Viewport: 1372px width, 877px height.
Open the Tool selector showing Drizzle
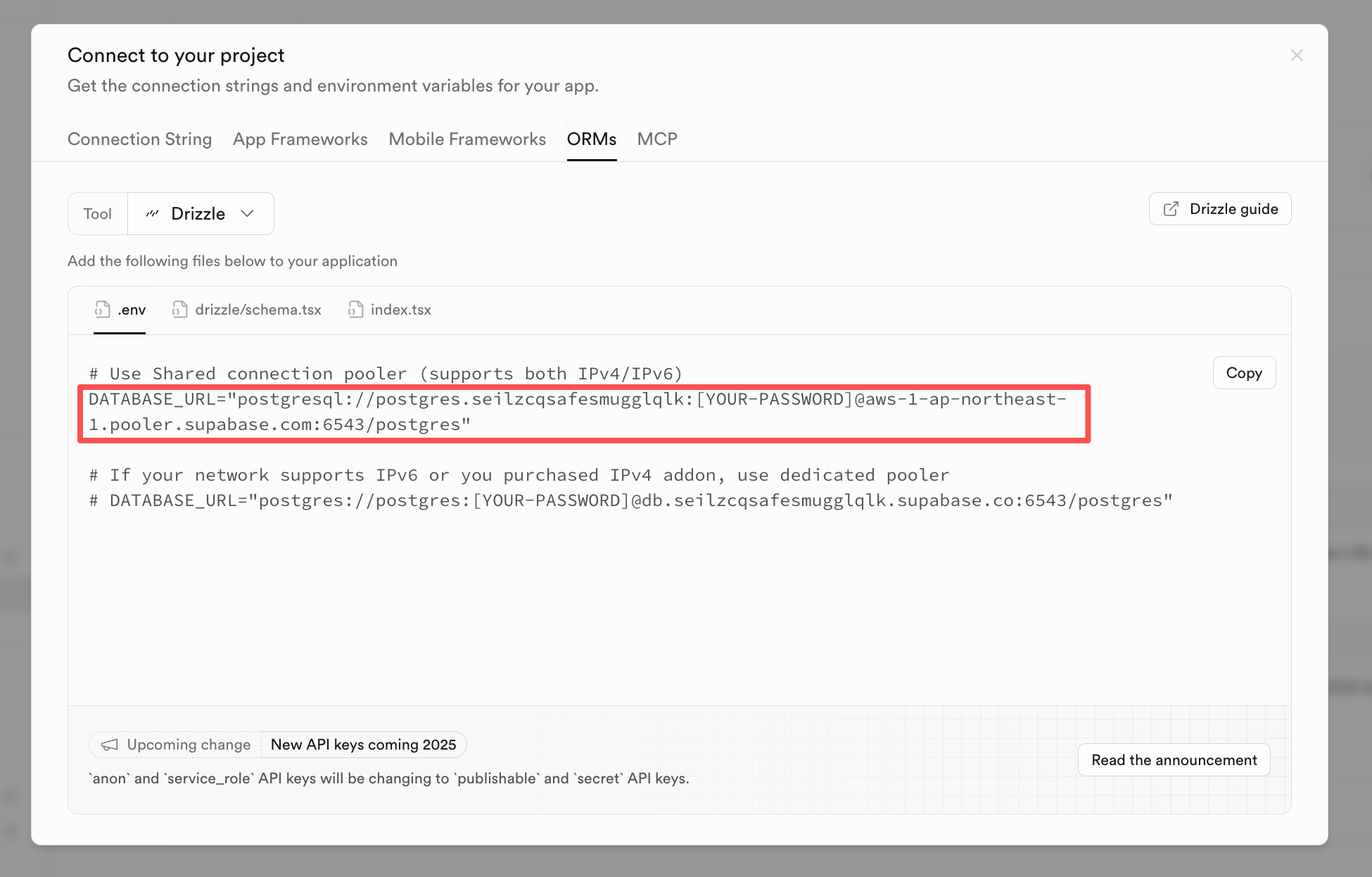(200, 214)
